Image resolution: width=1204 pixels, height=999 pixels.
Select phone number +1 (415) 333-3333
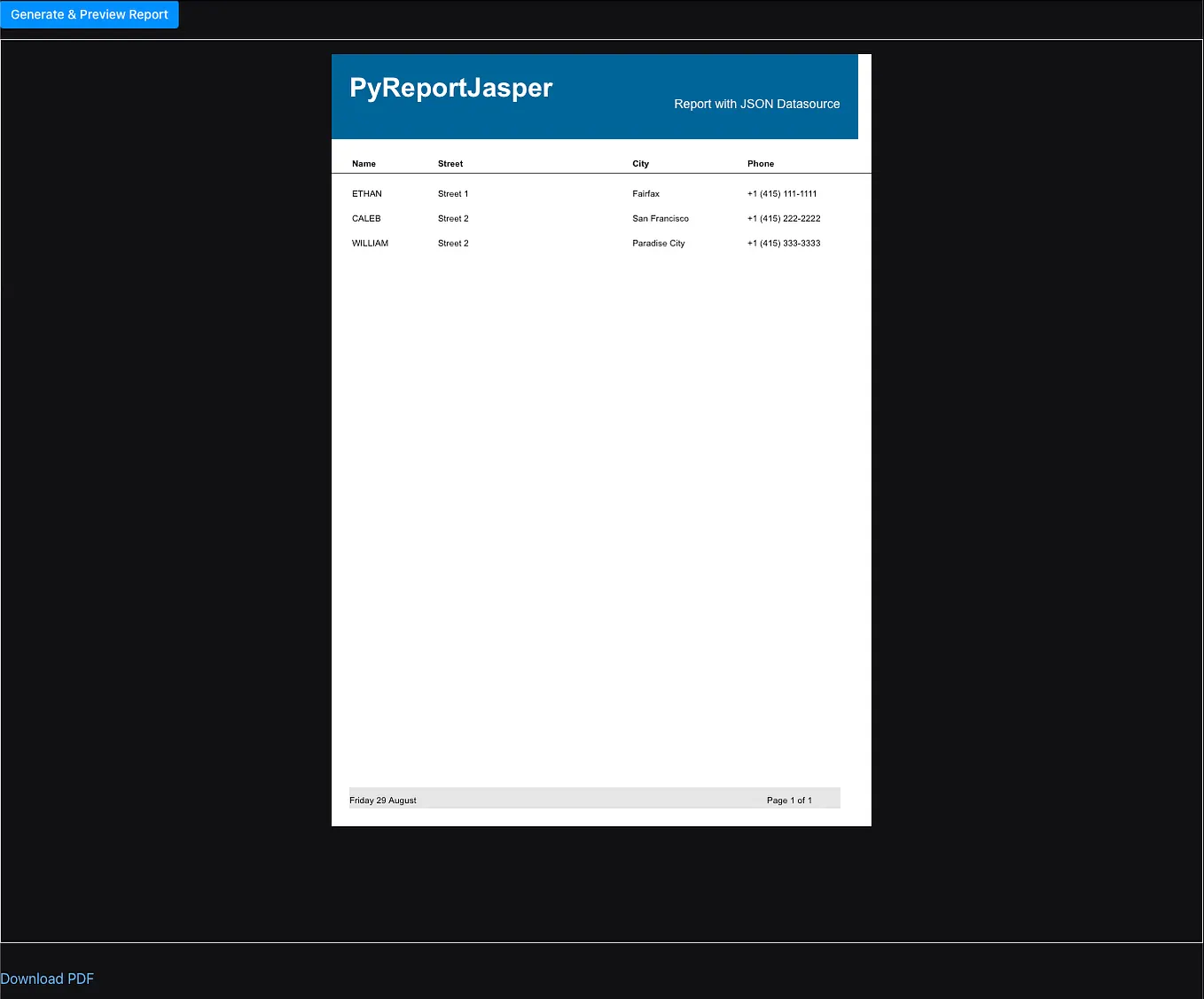(783, 243)
